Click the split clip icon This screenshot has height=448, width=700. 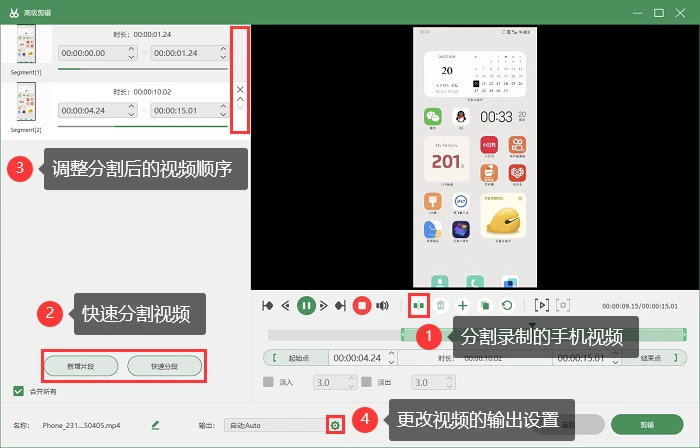(418, 306)
